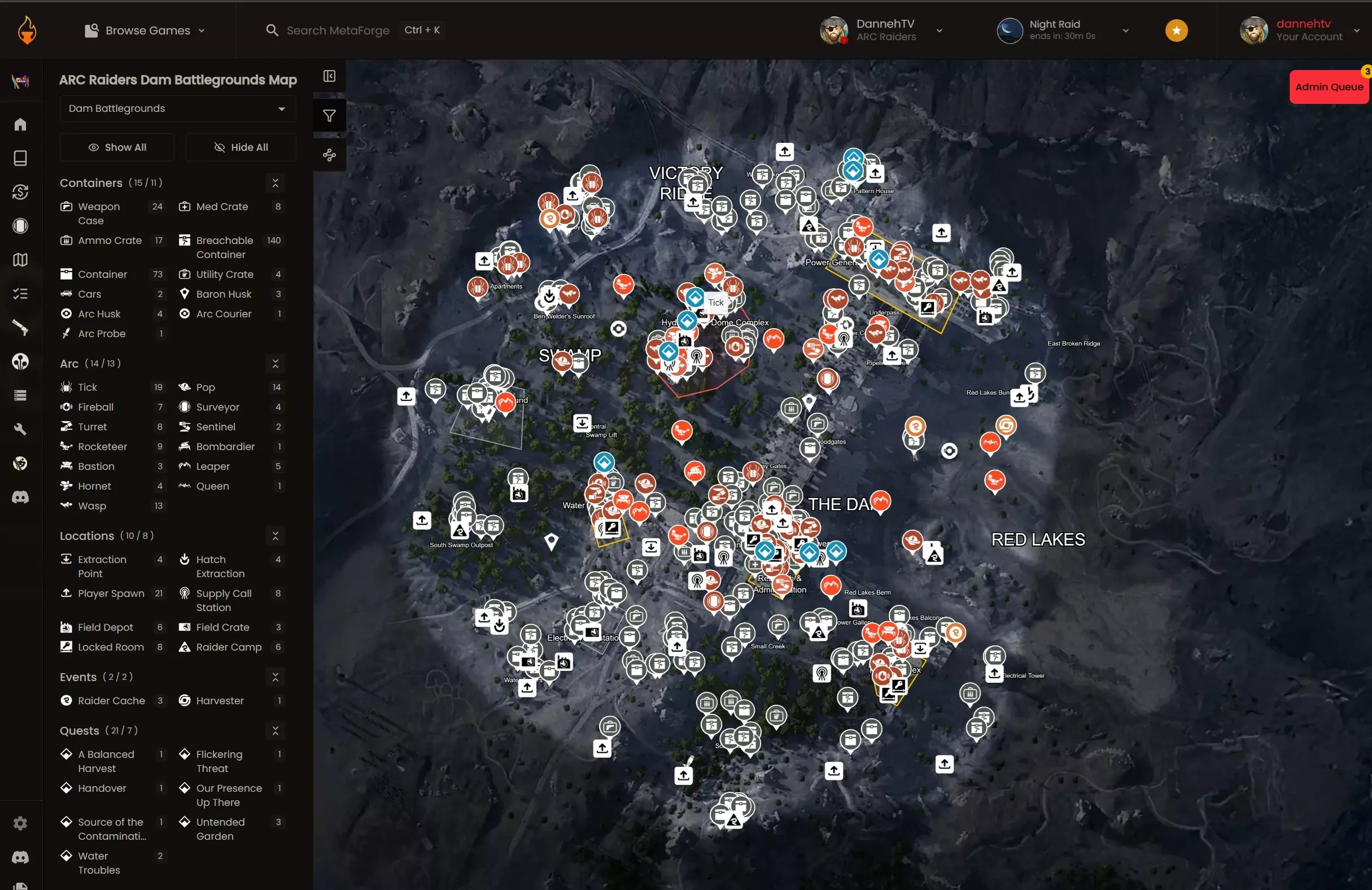Viewport: 1372px width, 890px height.
Task: Collapse sidebar with the panel icon
Action: (x=329, y=76)
